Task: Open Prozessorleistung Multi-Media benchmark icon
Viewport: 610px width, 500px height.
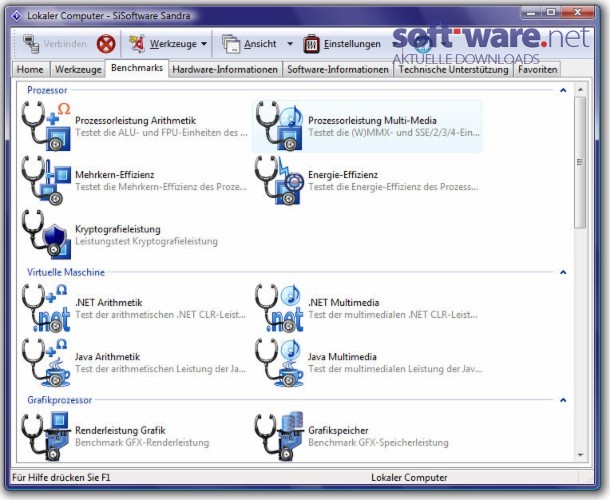Action: point(279,126)
